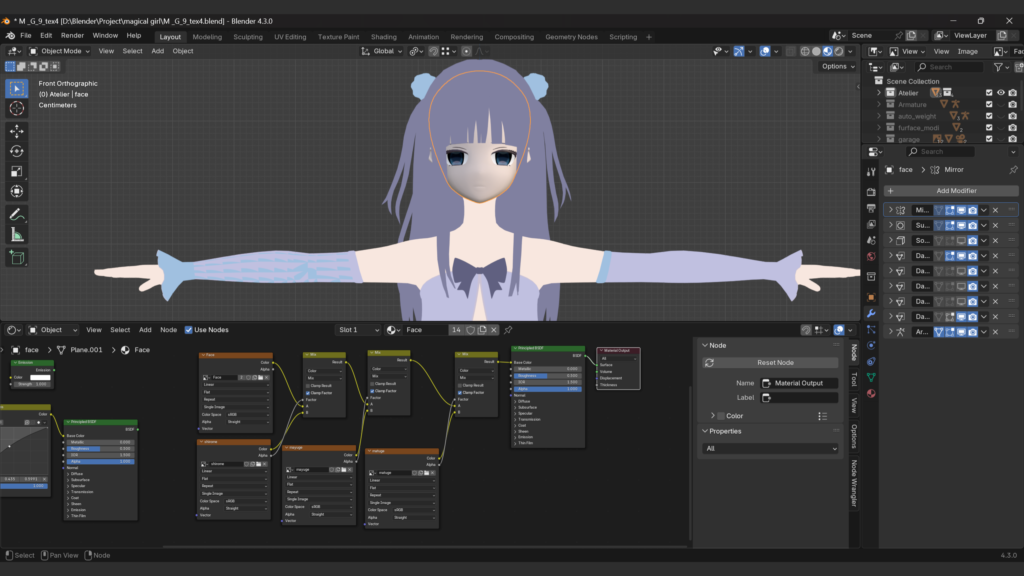Choose the Add Cube tool
The height and width of the screenshot is (576, 1024).
click(17, 257)
